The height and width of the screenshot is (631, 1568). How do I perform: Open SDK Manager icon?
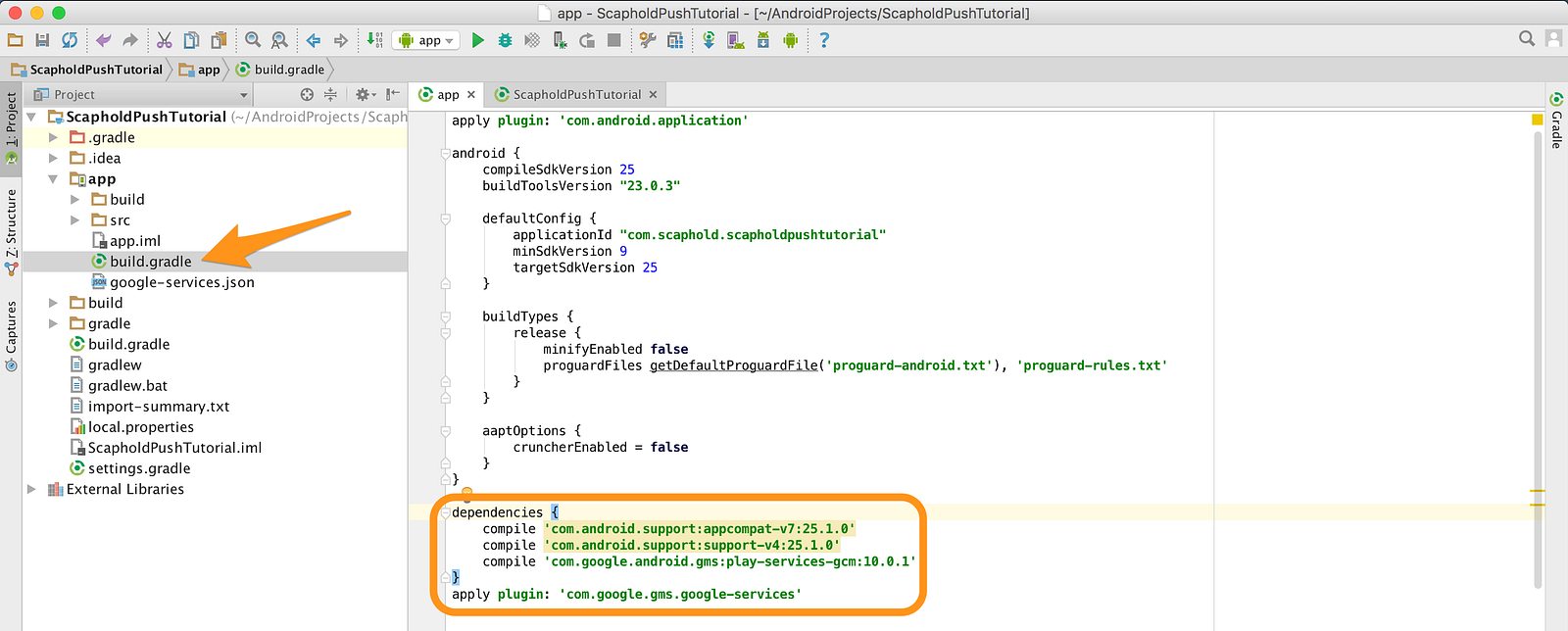click(763, 40)
